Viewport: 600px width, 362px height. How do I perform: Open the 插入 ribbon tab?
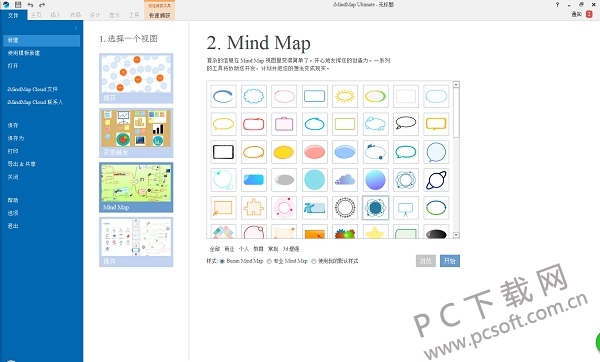(x=56, y=15)
